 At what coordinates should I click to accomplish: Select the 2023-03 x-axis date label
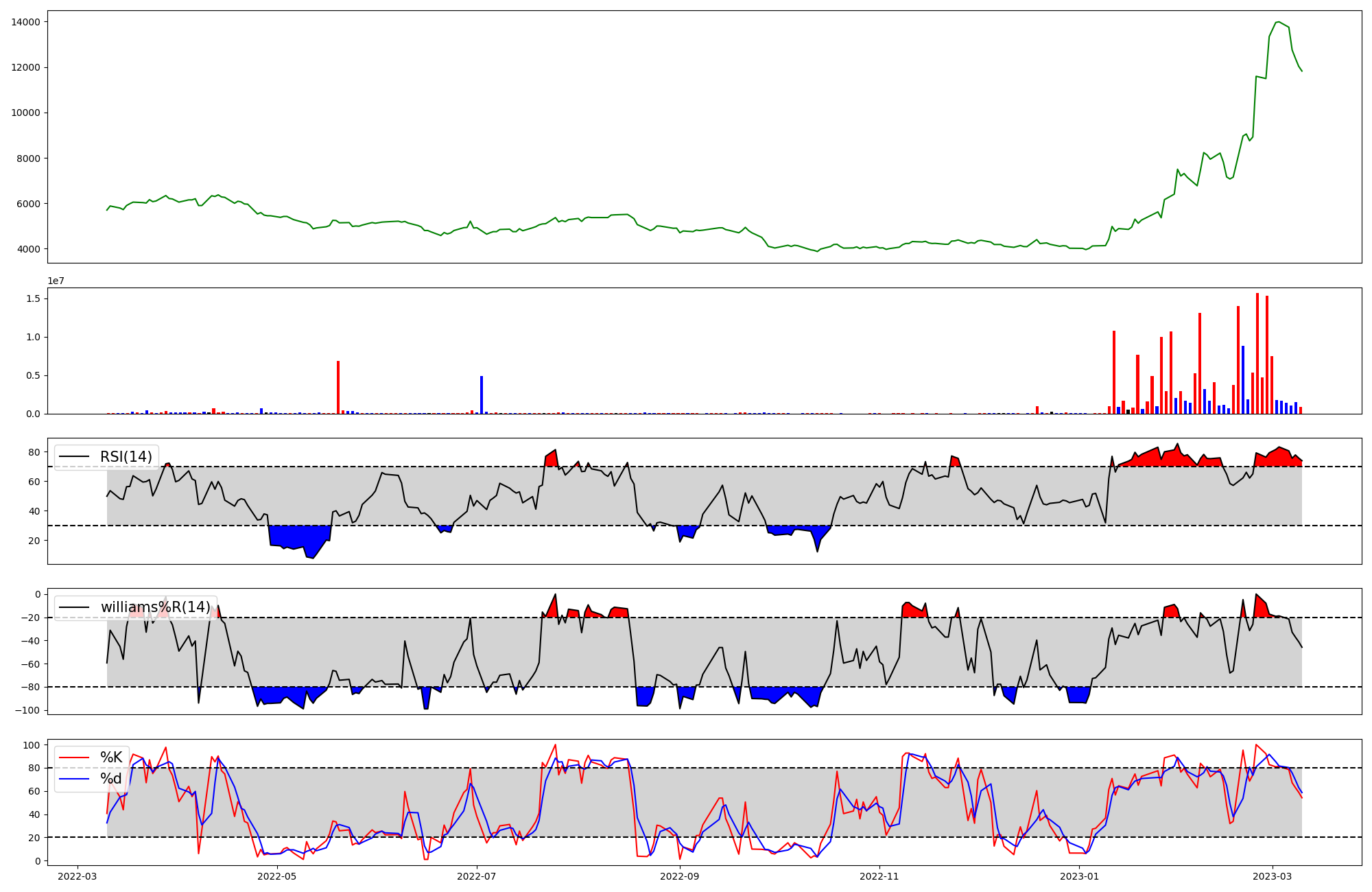[x=1273, y=876]
